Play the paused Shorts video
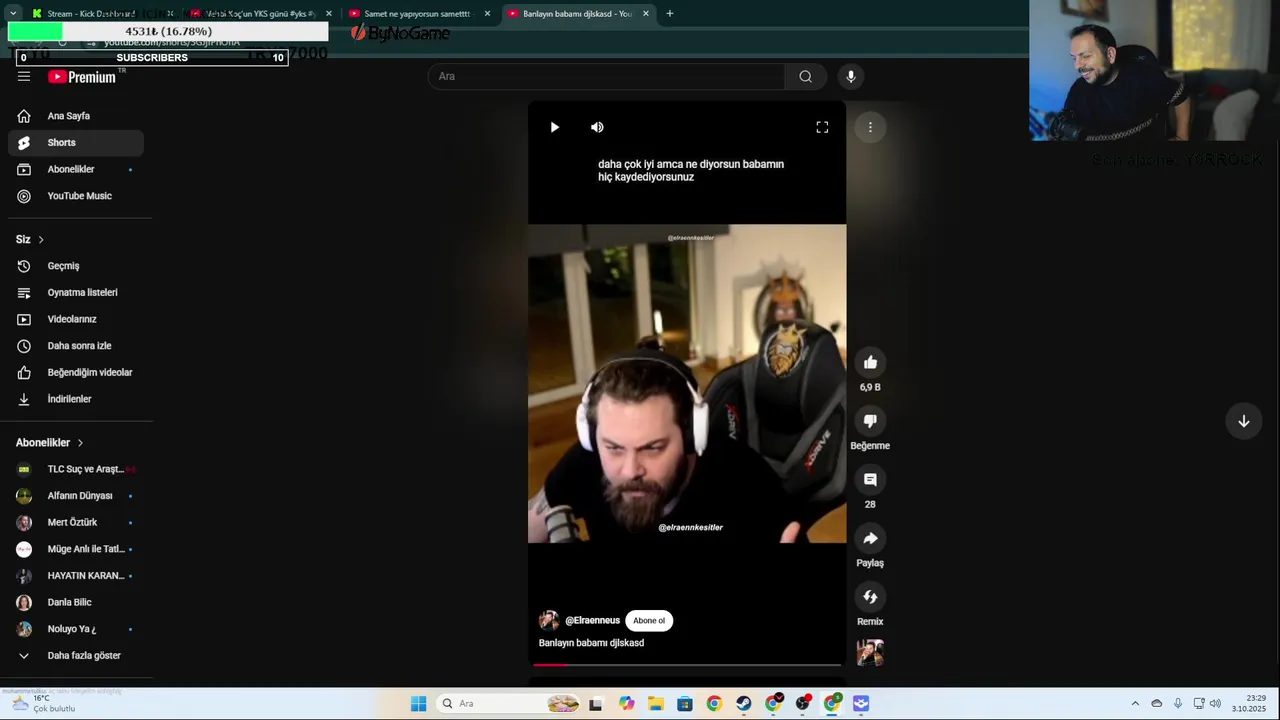1280x720 pixels. [x=554, y=127]
